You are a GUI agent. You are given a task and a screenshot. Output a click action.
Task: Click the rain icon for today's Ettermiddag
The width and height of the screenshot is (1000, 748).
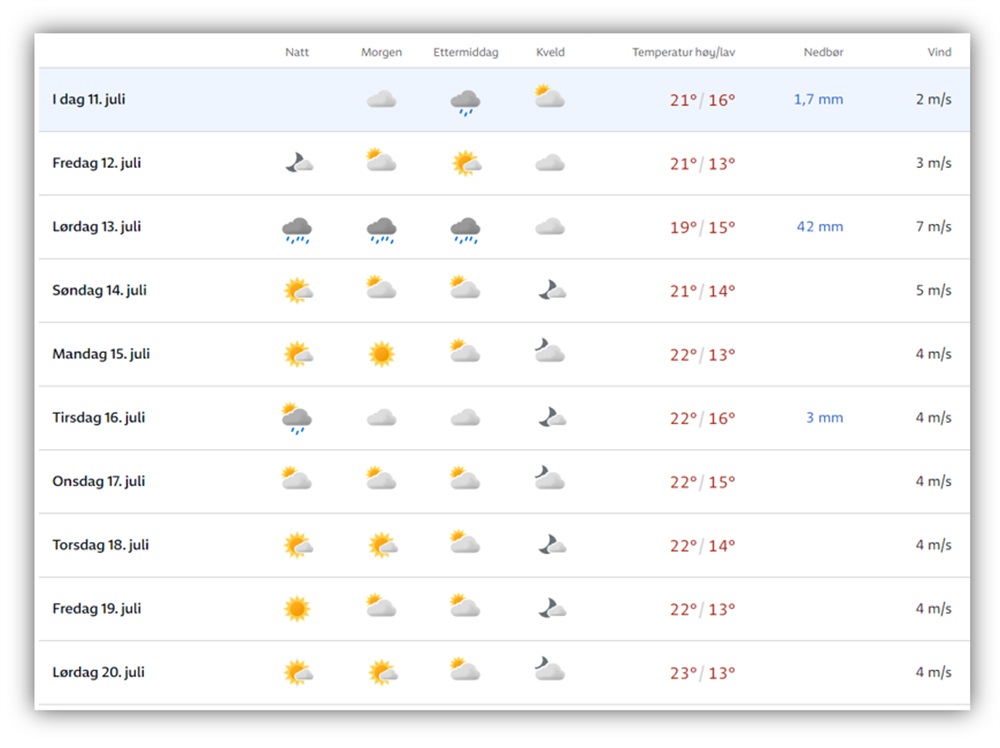(465, 102)
